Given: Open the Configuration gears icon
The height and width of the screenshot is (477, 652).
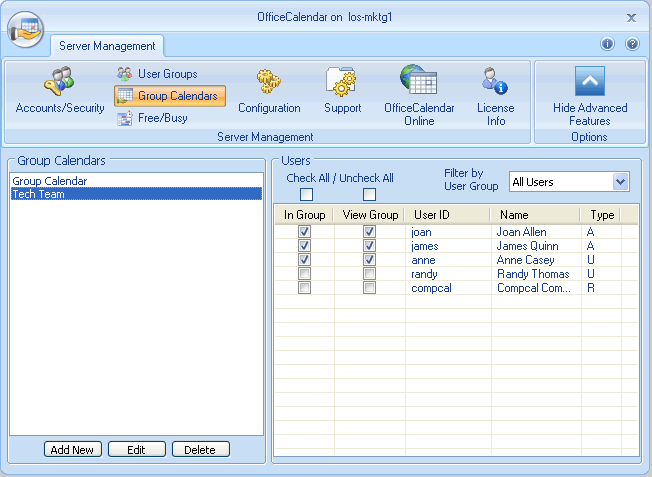Looking at the screenshot, I should click(269, 82).
